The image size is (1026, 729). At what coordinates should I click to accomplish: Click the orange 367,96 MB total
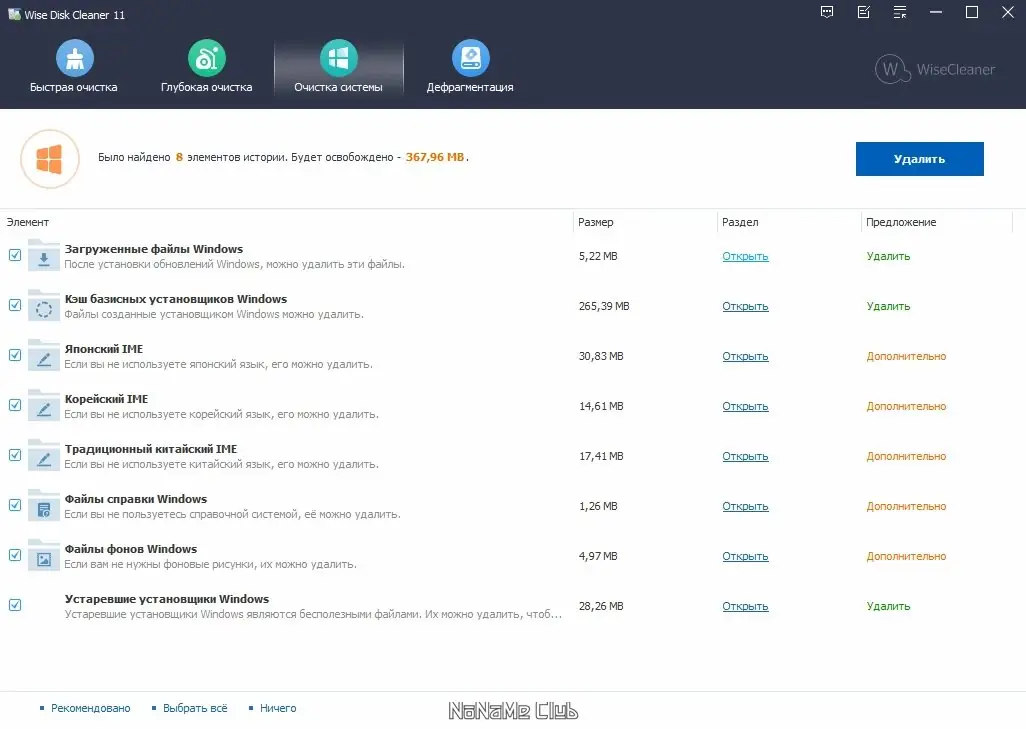pyautogui.click(x=435, y=157)
